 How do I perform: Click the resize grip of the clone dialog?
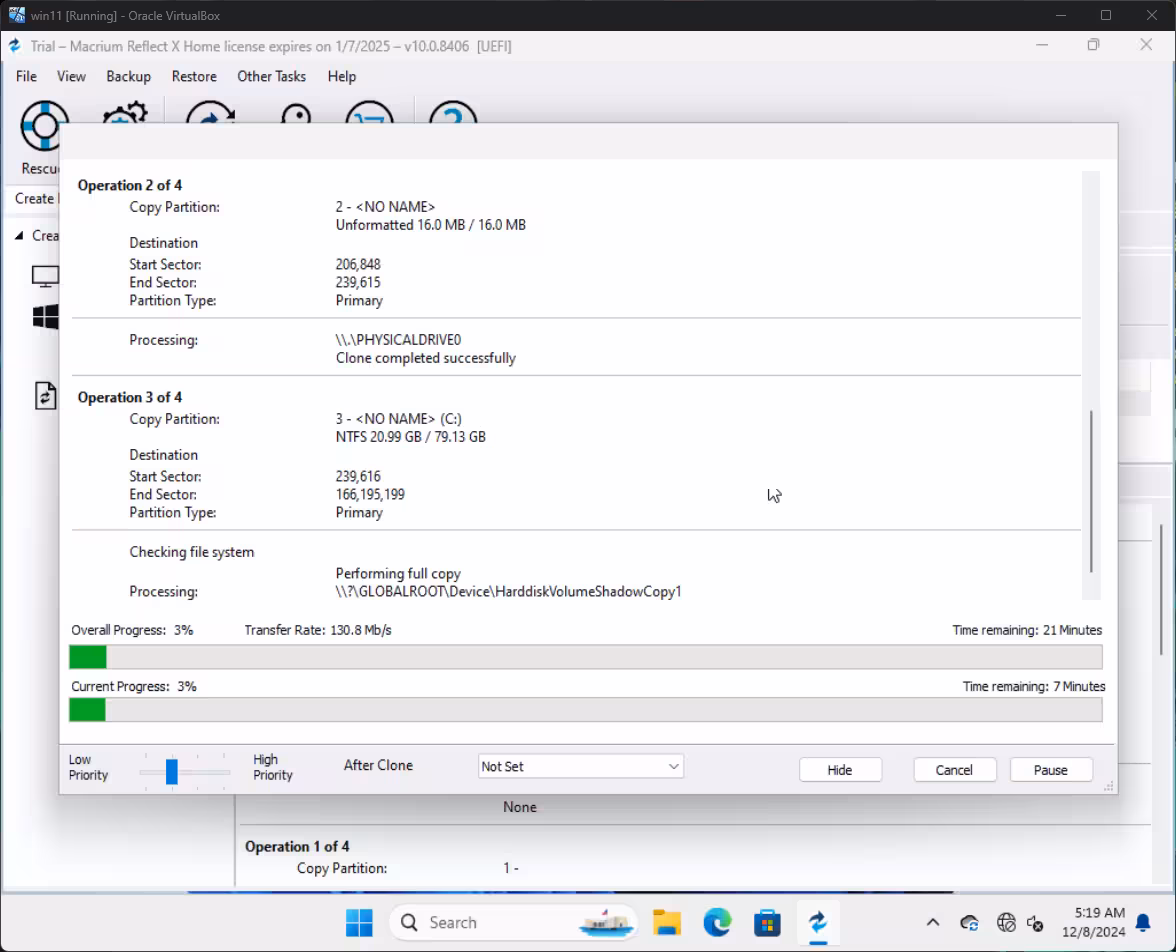click(x=1108, y=785)
